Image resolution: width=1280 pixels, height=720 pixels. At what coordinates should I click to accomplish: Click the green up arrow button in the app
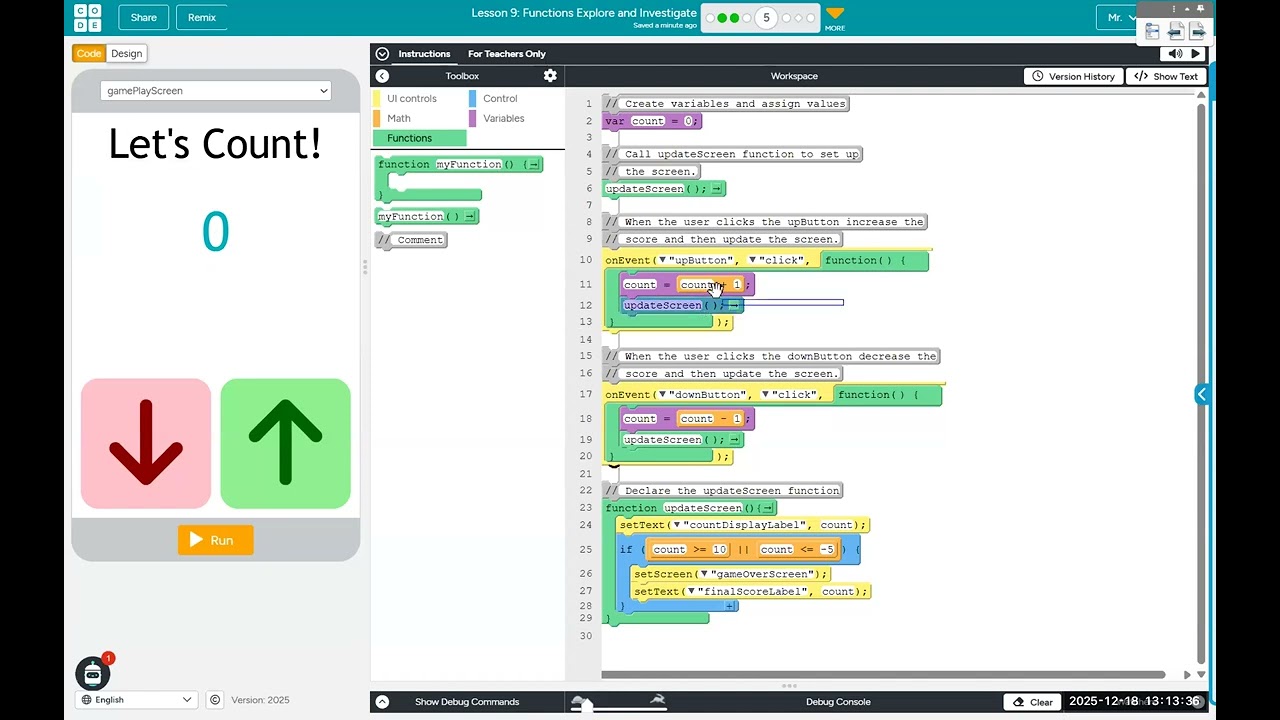pyautogui.click(x=285, y=443)
